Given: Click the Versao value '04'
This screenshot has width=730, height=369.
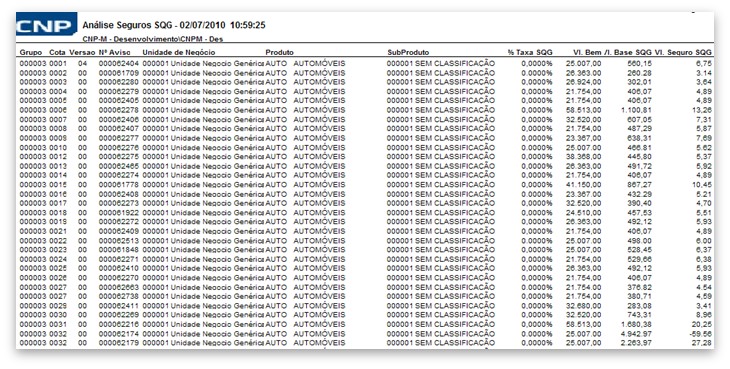Looking at the screenshot, I should click(x=82, y=63).
